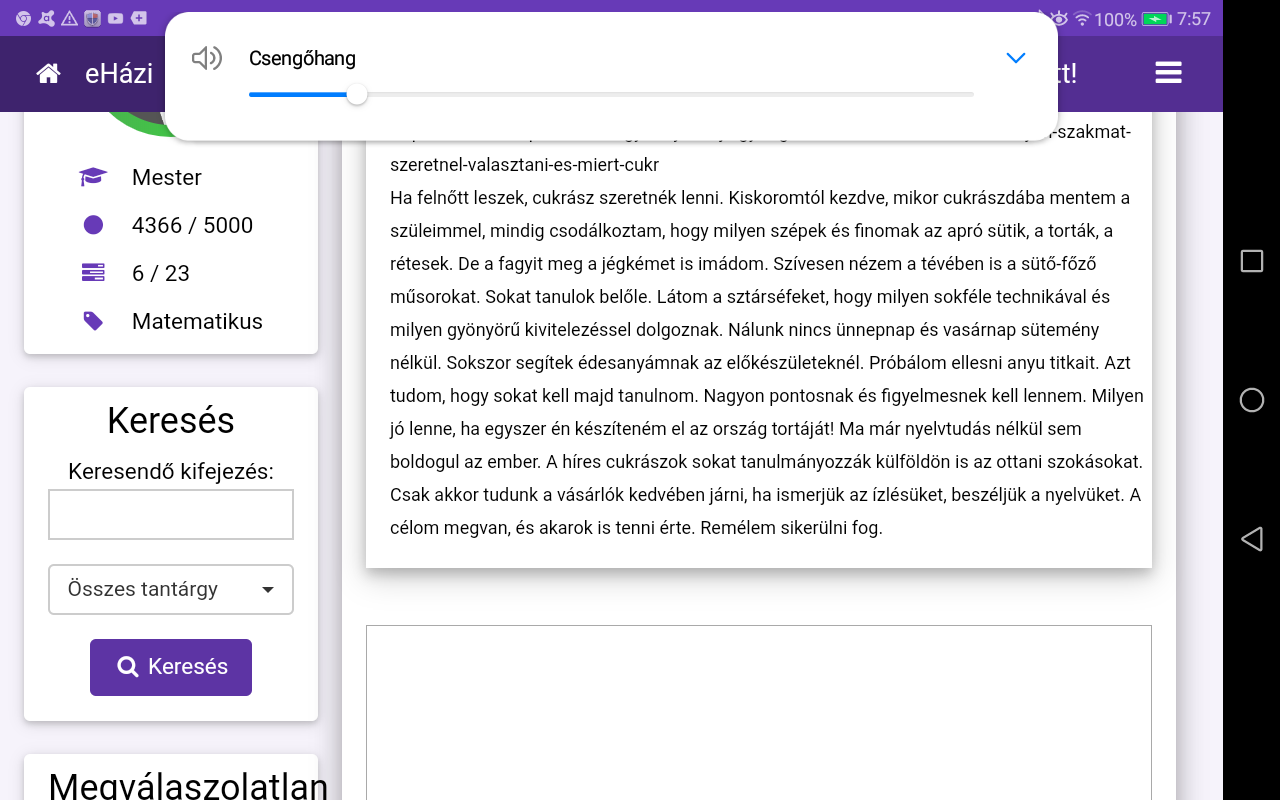Click the circle icon beside 4366 / 5000
Image resolution: width=1280 pixels, height=800 pixels.
click(x=93, y=225)
